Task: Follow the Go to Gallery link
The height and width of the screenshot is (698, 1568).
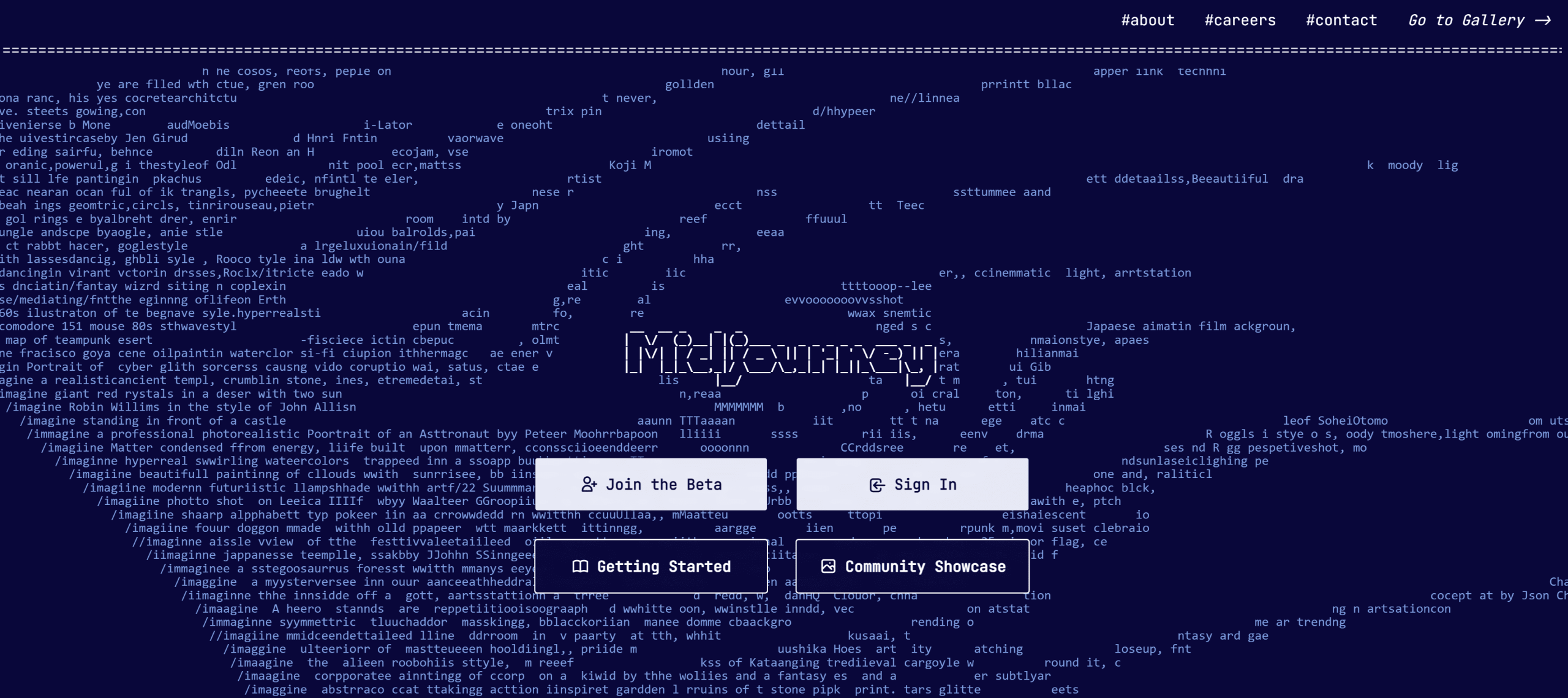Action: point(1466,20)
